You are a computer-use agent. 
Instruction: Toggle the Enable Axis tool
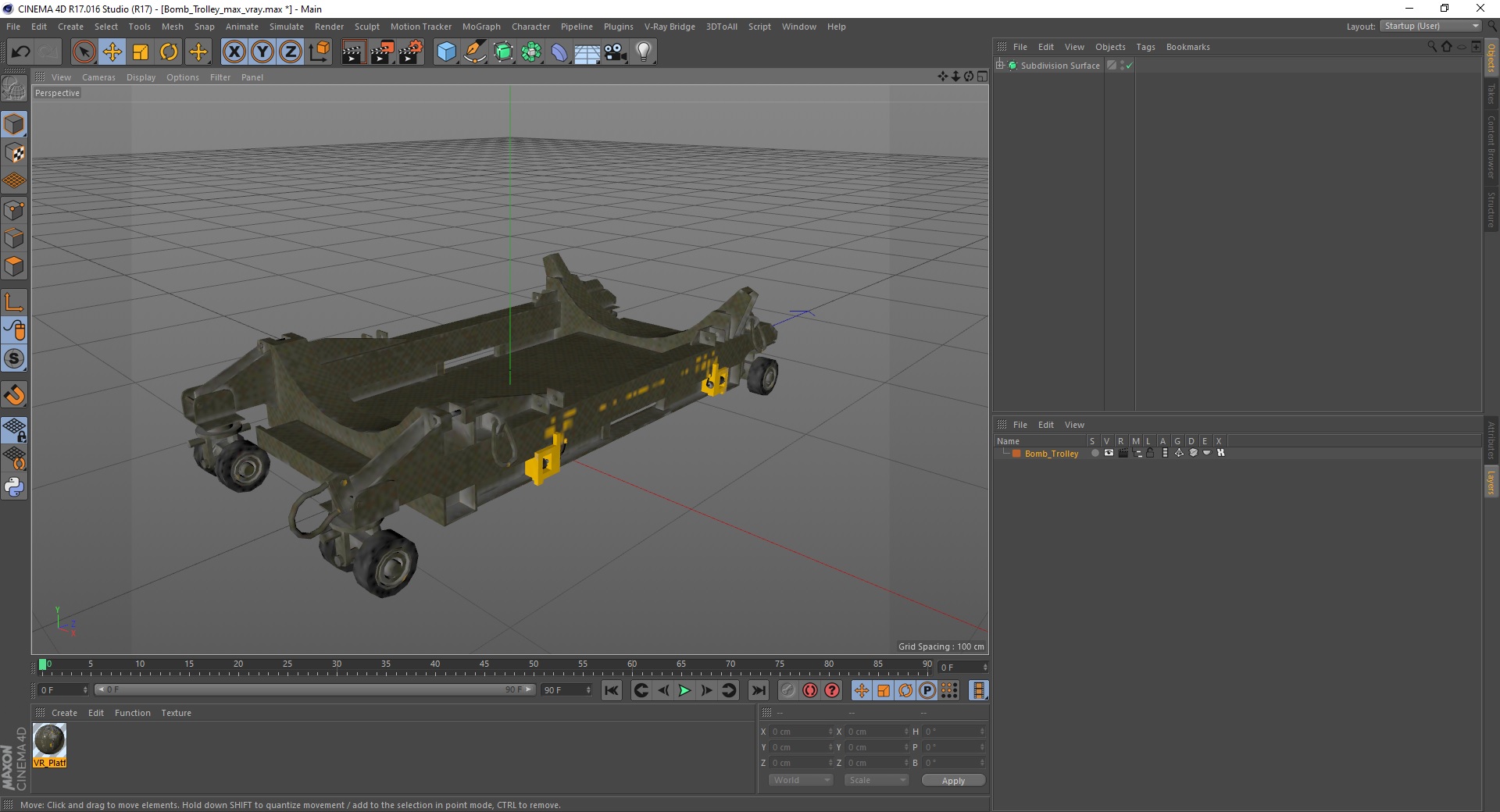[x=14, y=302]
